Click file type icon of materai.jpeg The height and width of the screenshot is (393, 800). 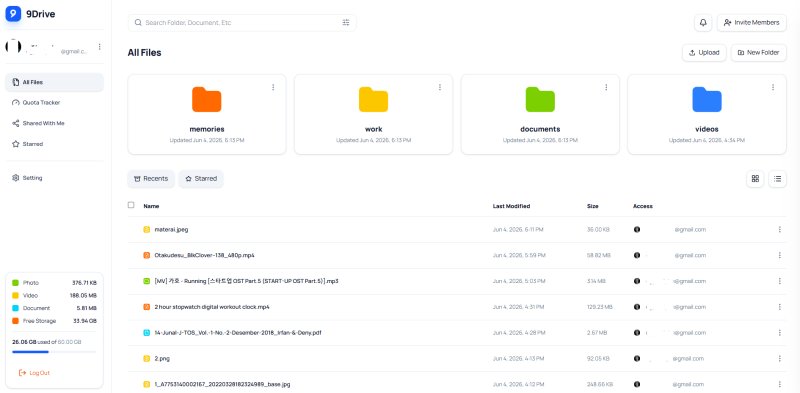[146, 230]
